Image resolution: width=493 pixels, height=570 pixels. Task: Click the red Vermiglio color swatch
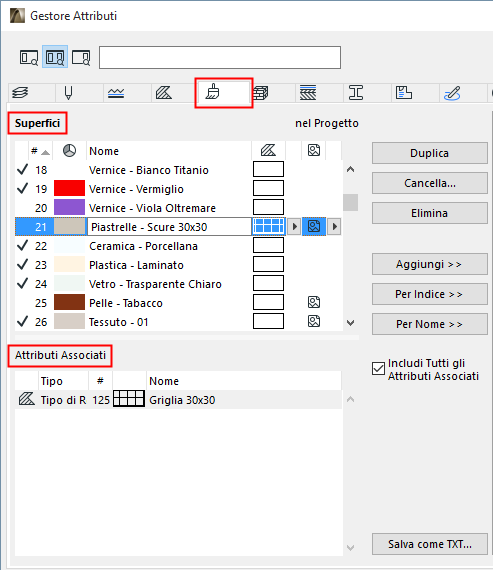(x=69, y=188)
